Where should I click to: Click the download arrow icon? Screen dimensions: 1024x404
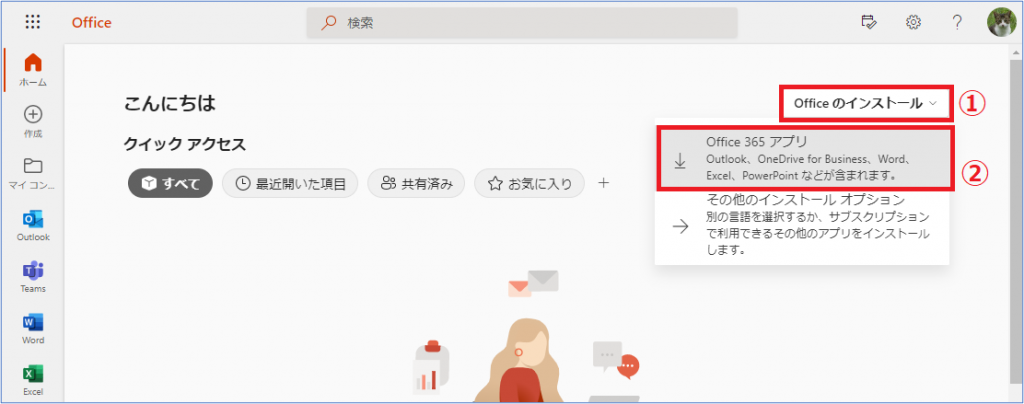pos(680,159)
